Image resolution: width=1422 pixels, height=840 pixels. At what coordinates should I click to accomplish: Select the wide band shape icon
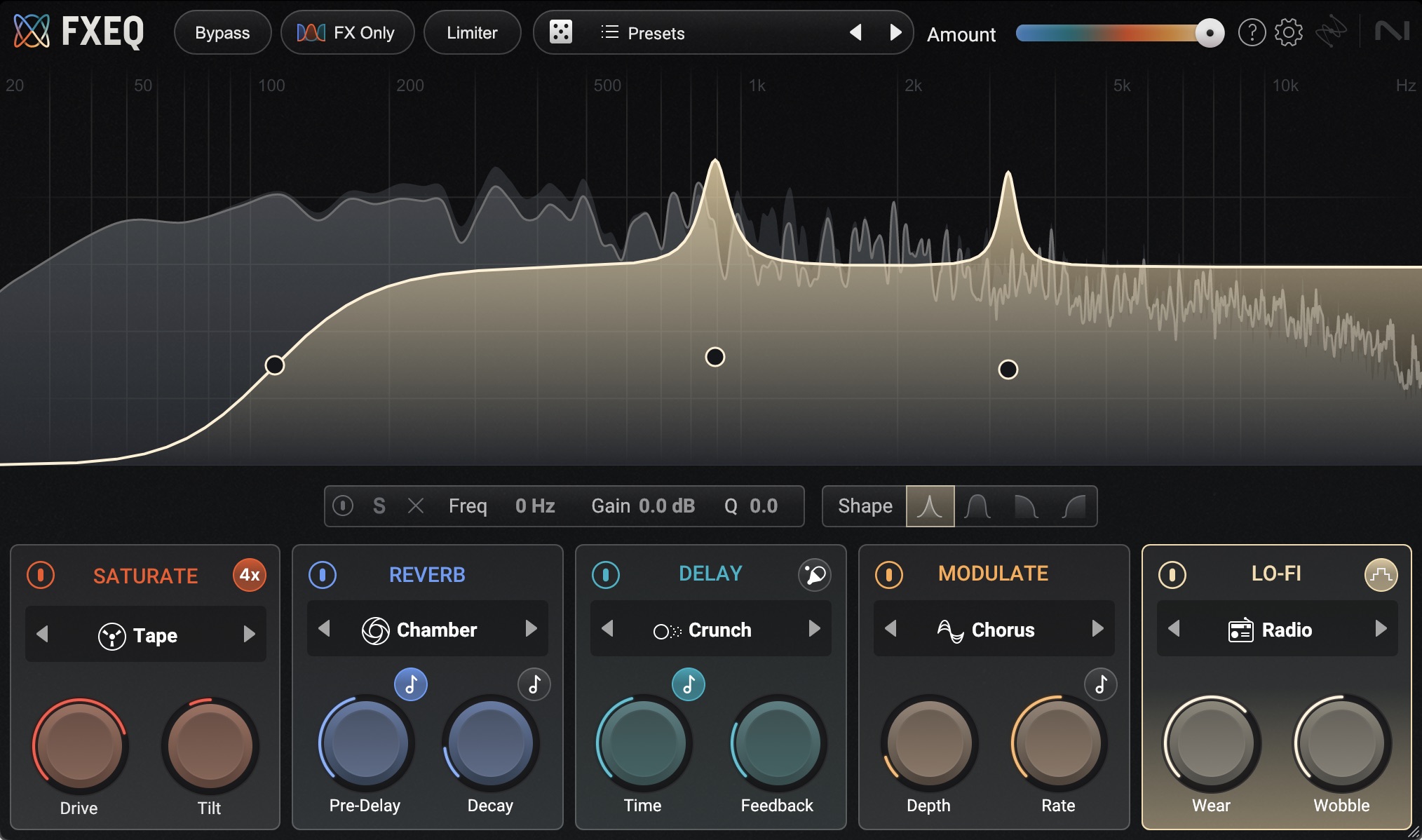click(x=977, y=506)
